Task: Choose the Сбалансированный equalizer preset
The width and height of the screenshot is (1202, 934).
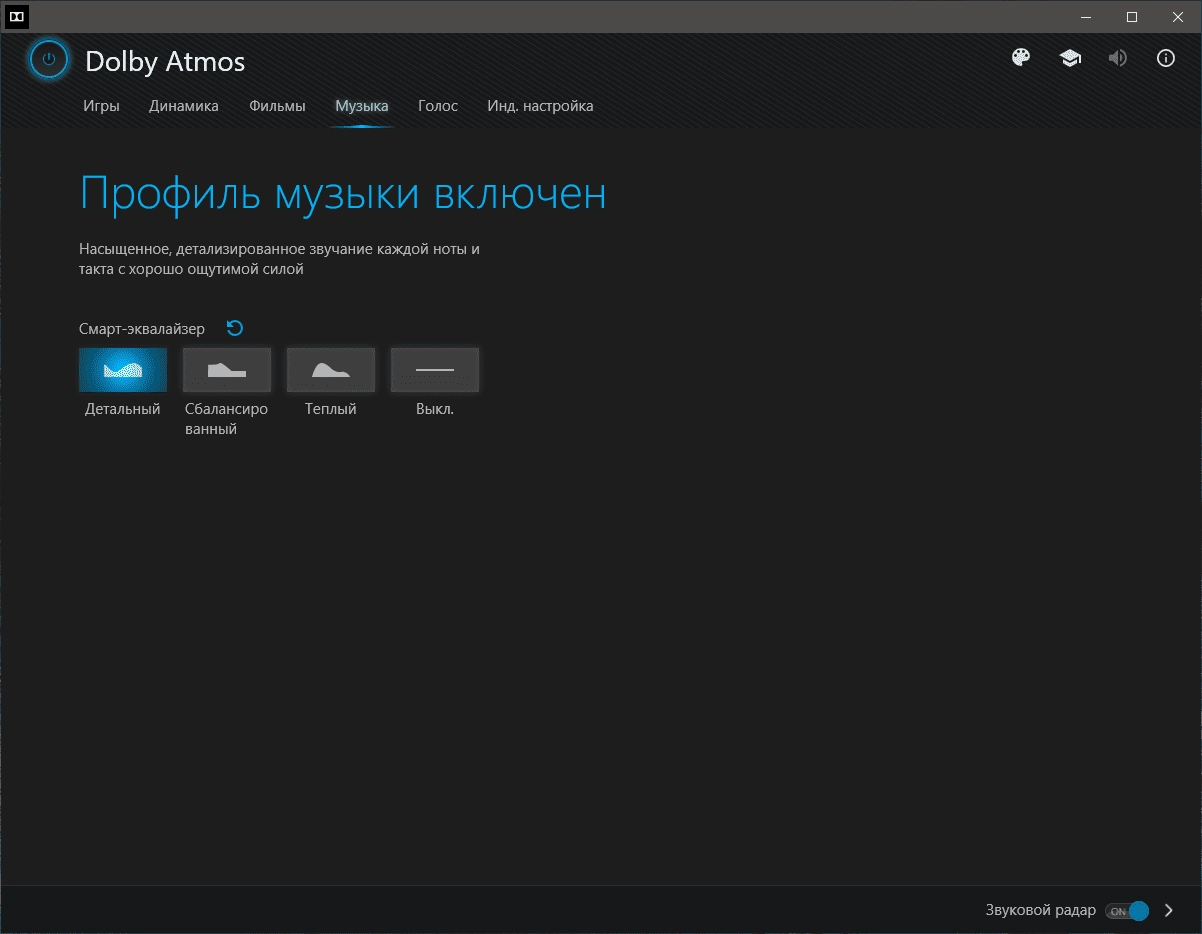Action: [227, 370]
